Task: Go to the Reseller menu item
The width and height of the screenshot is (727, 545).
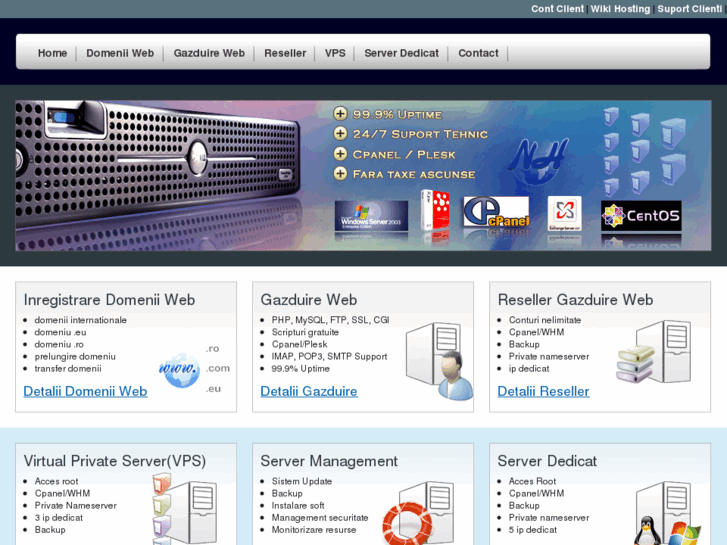Action: click(x=285, y=53)
